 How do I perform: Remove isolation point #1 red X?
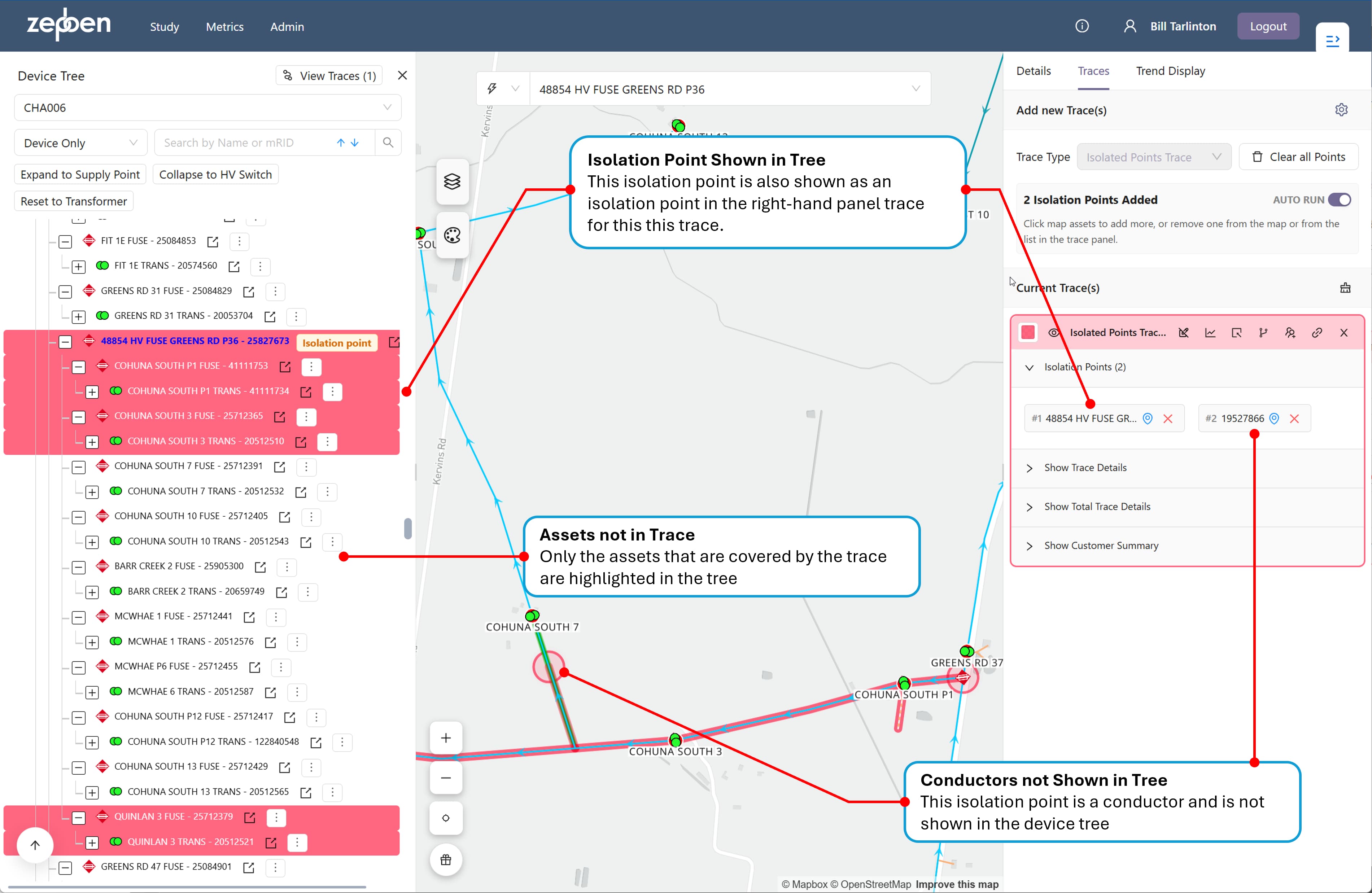[x=1168, y=419]
